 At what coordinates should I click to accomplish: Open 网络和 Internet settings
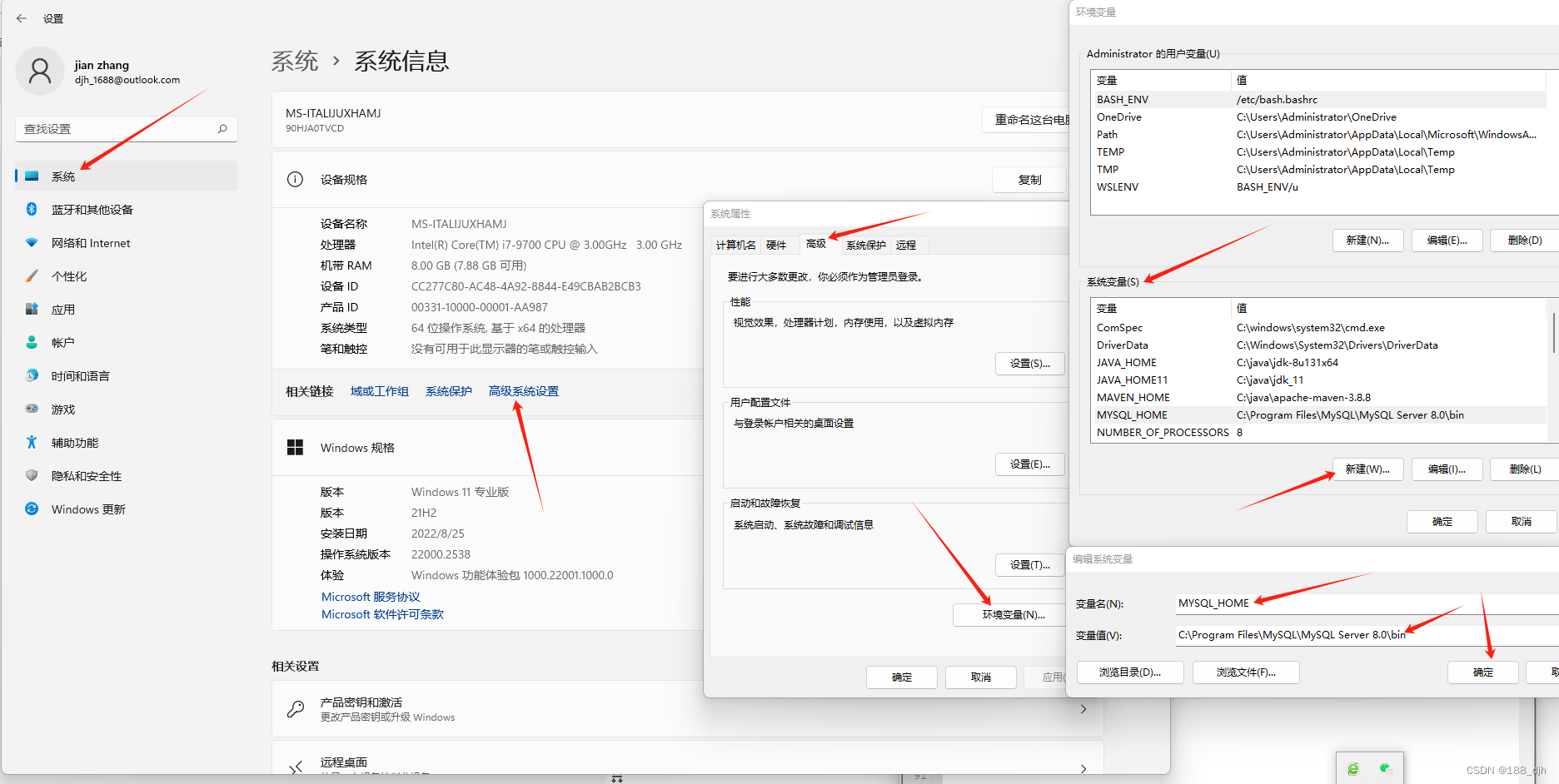click(127, 242)
